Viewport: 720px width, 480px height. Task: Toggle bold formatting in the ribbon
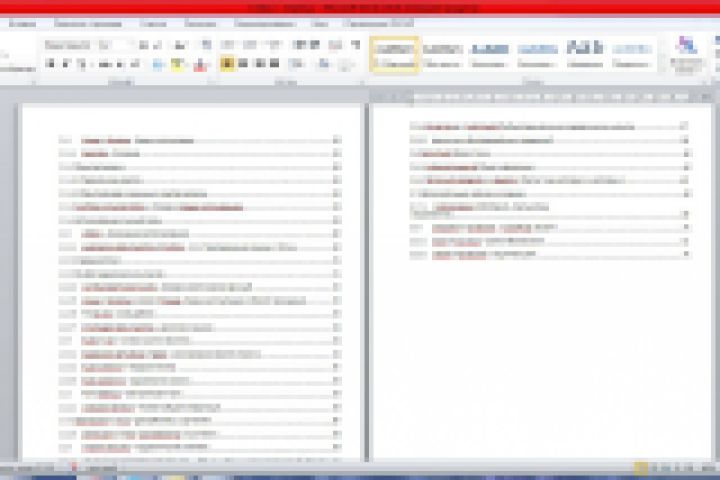[x=50, y=64]
